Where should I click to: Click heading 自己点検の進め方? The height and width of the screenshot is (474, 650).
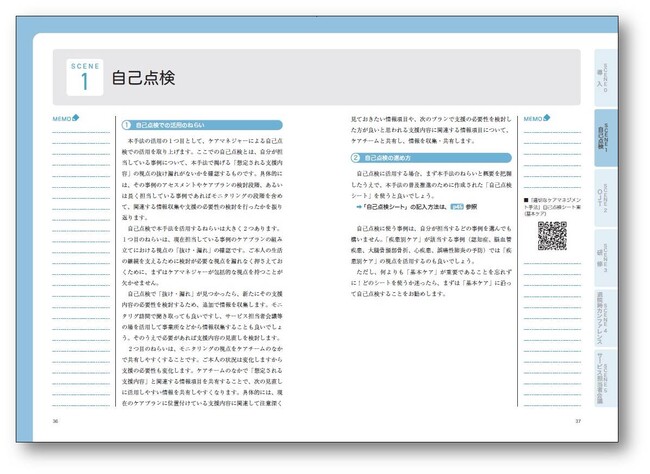388,158
